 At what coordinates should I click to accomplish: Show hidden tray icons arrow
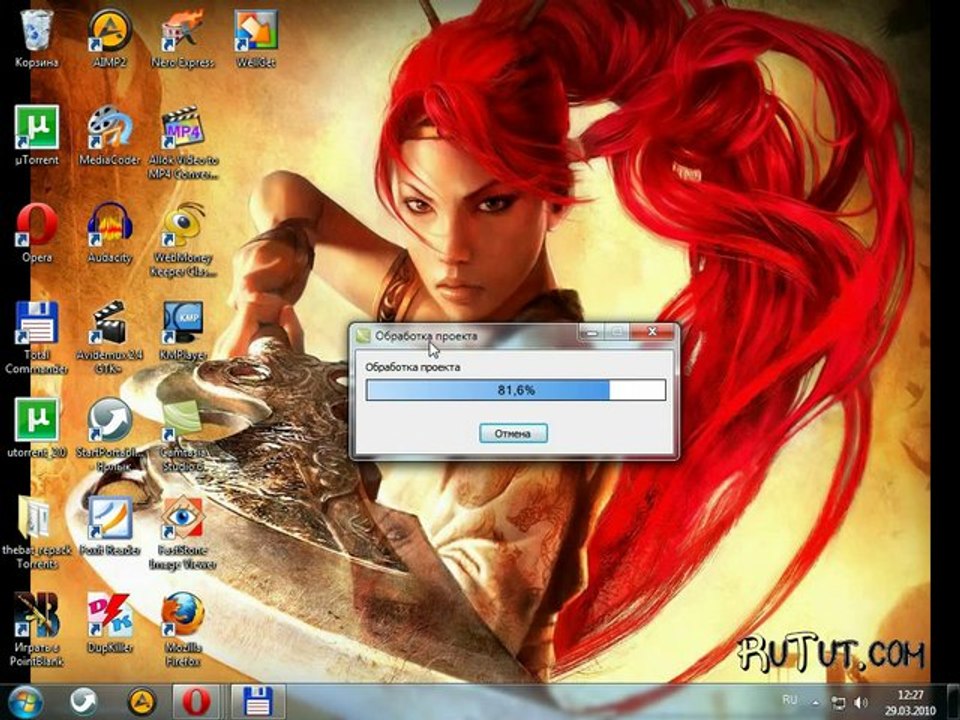pyautogui.click(x=816, y=702)
